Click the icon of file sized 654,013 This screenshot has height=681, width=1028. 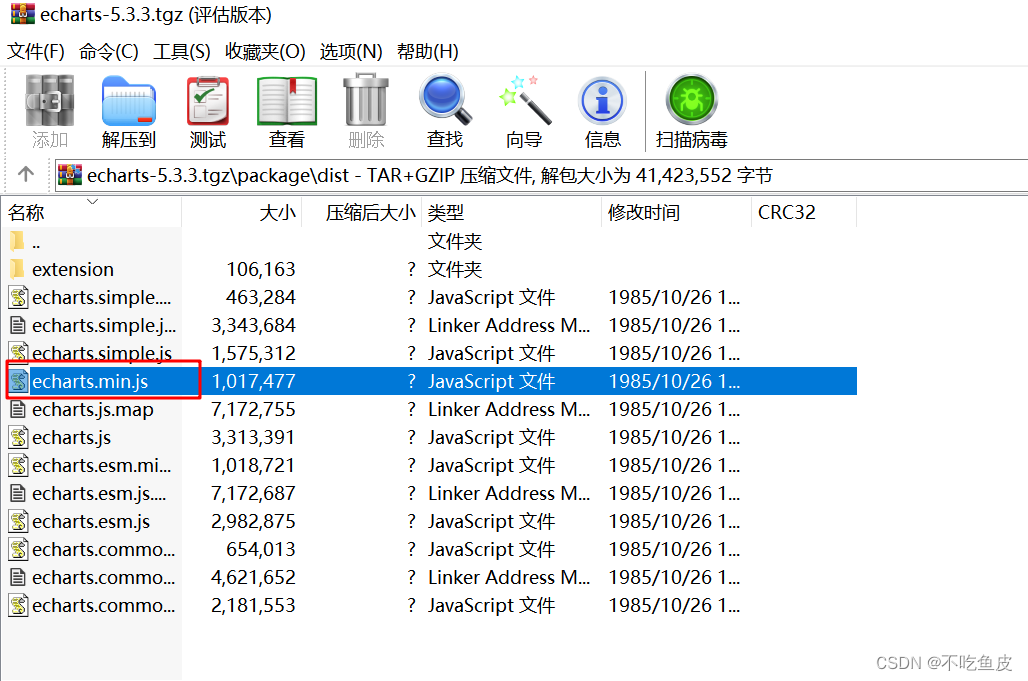coord(18,549)
